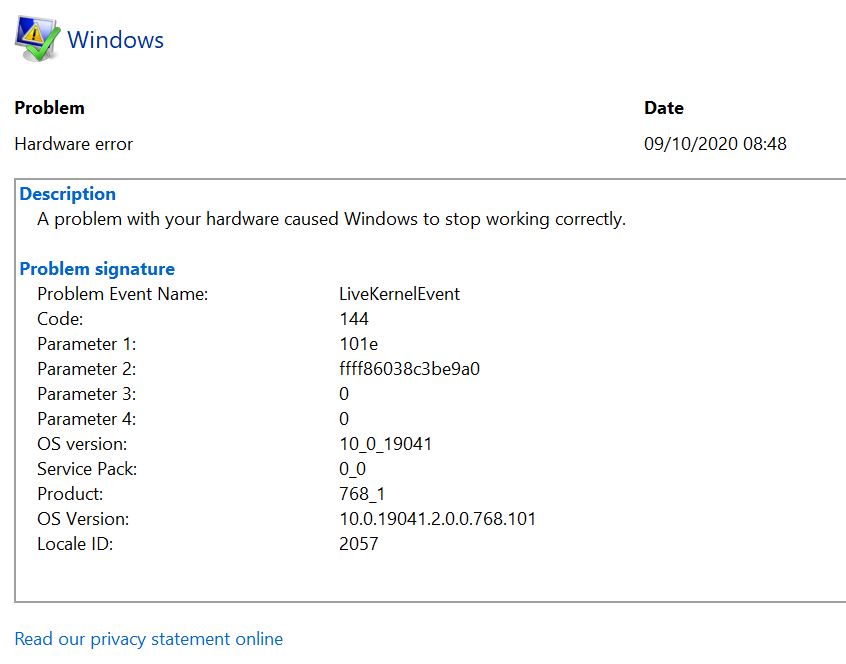The width and height of the screenshot is (846, 664).
Task: Click the 'OS Version:' label with capital V
Action: pos(83,519)
